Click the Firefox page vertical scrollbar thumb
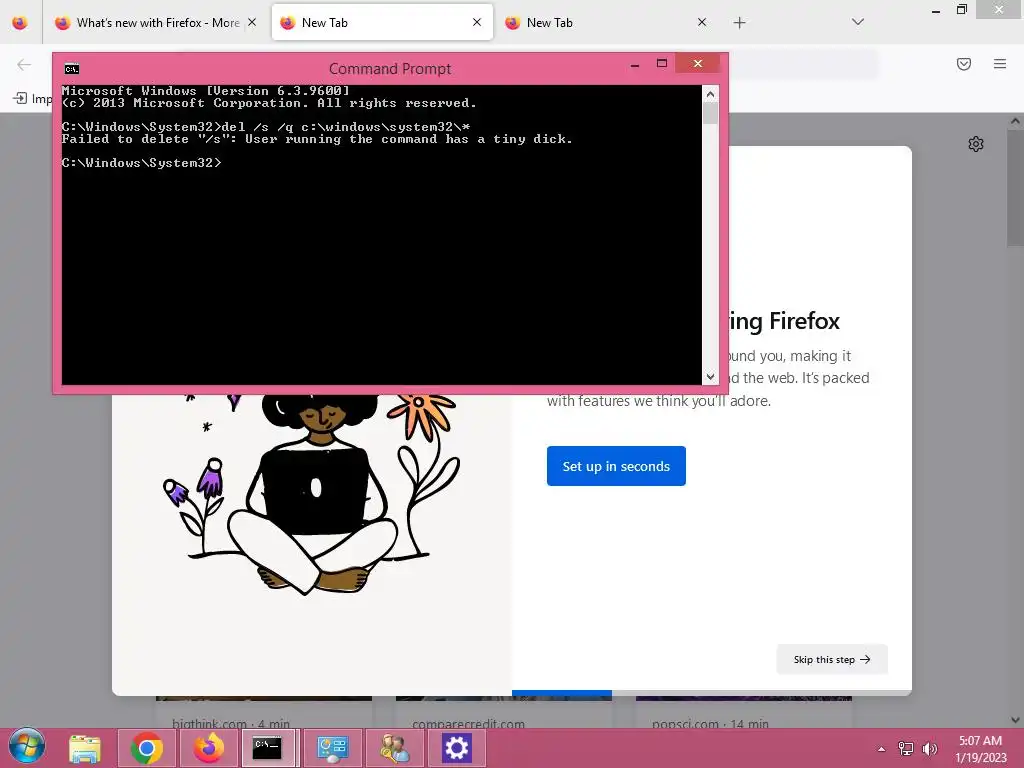1024x768 pixels. coord(1015,187)
